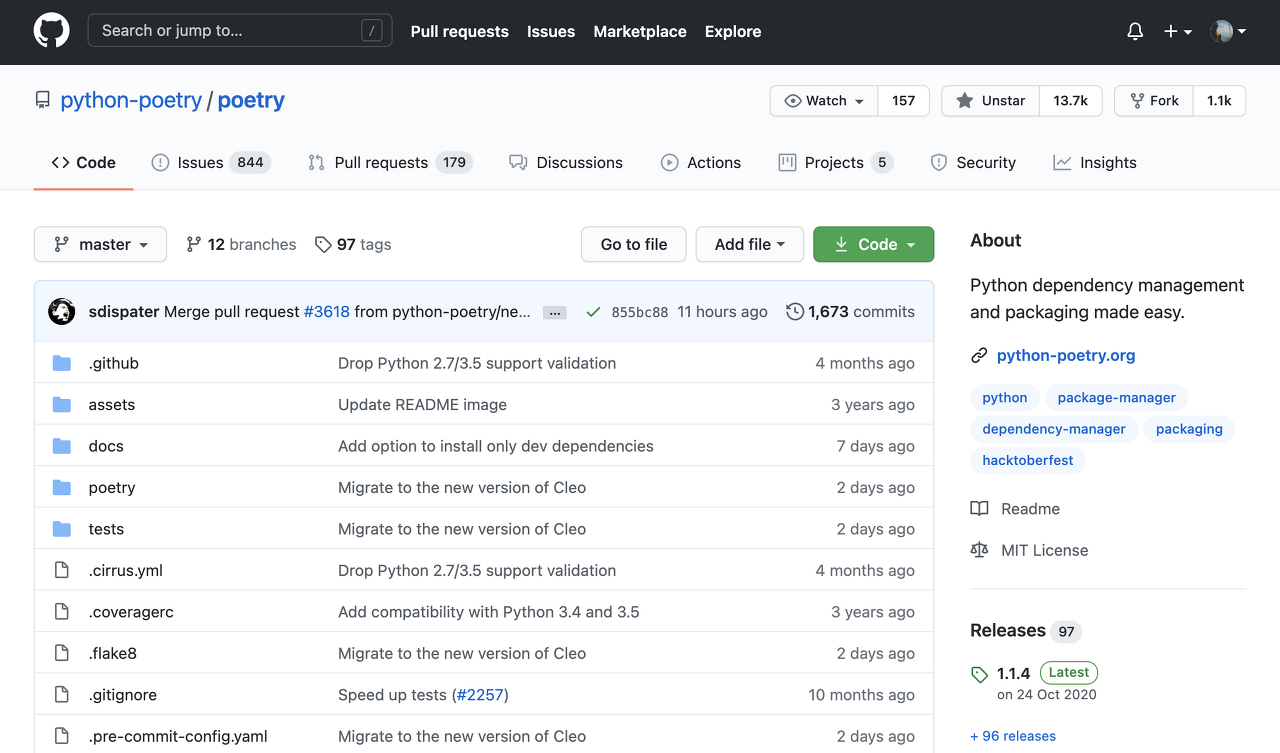View the 1,673 commits history
1280x753 pixels.
[x=851, y=312]
